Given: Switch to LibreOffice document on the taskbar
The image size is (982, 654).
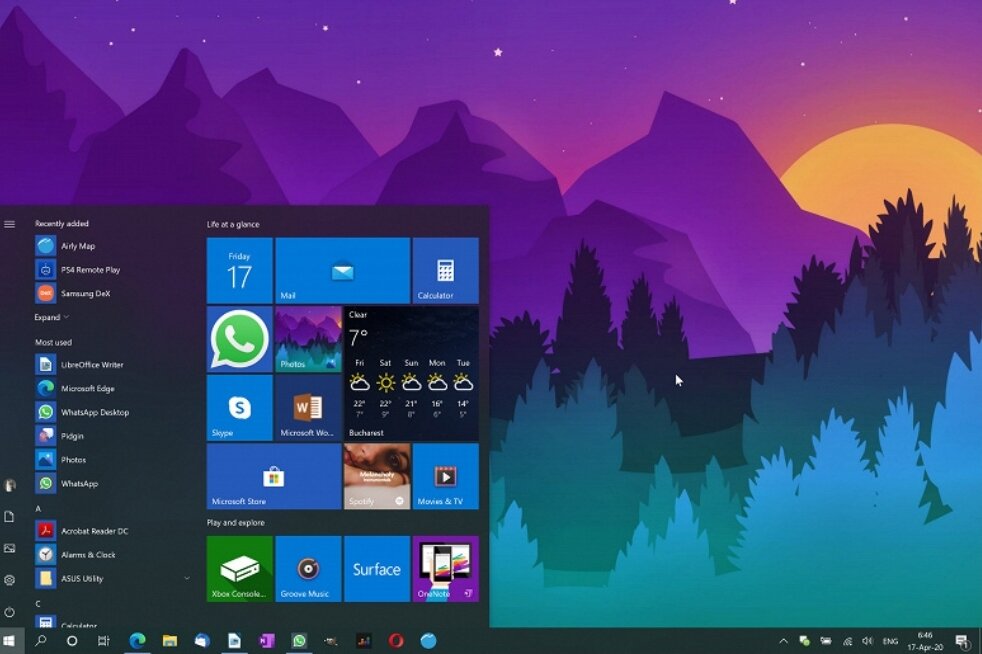Looking at the screenshot, I should (x=234, y=641).
